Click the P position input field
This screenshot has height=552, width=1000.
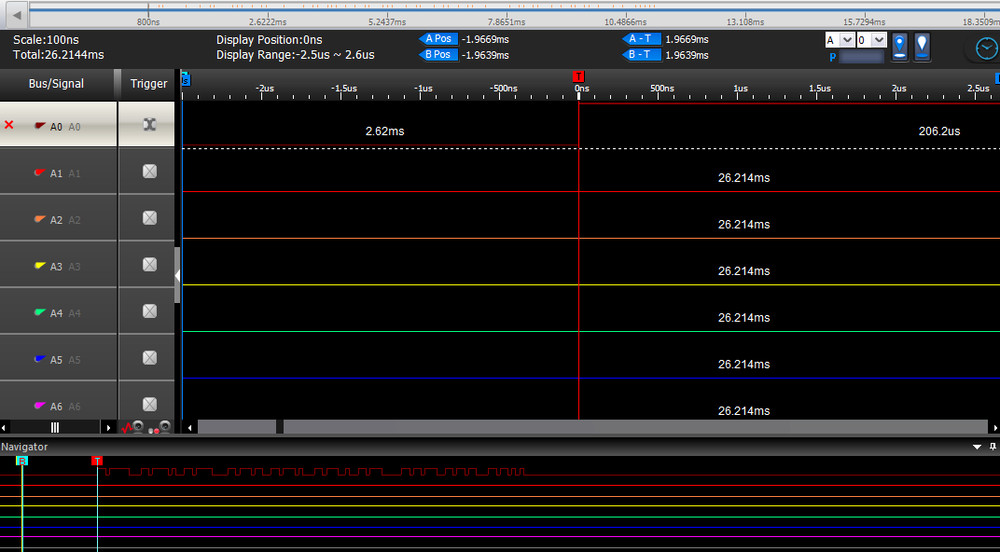pyautogui.click(x=861, y=57)
